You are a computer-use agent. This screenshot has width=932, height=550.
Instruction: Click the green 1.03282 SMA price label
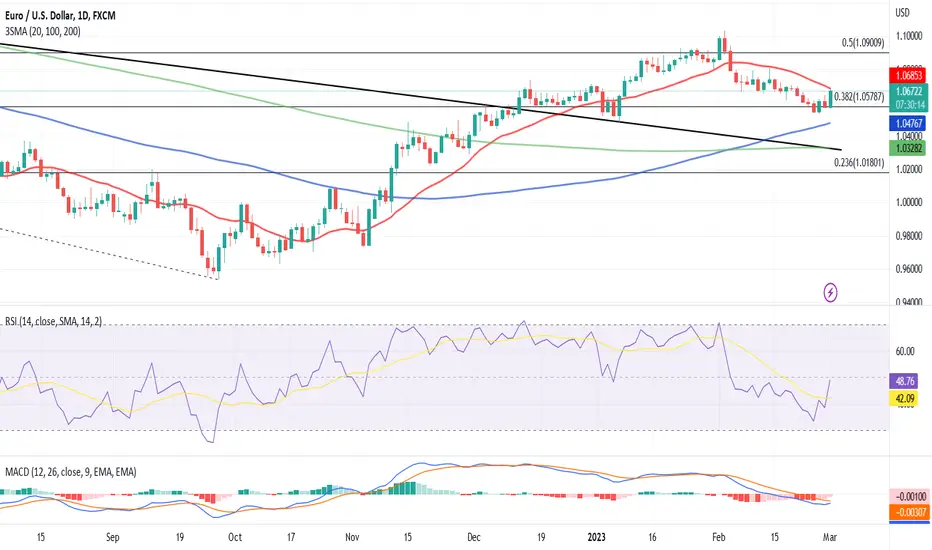[x=909, y=147]
